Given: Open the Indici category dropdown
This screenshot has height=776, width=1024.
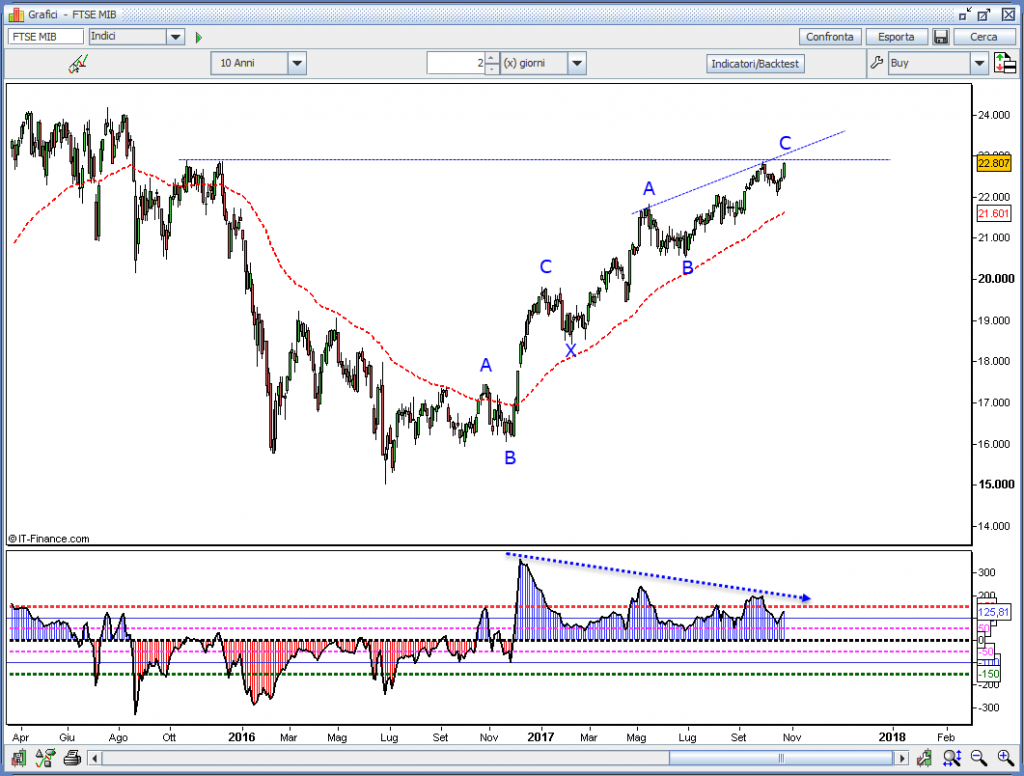Looking at the screenshot, I should (x=175, y=37).
